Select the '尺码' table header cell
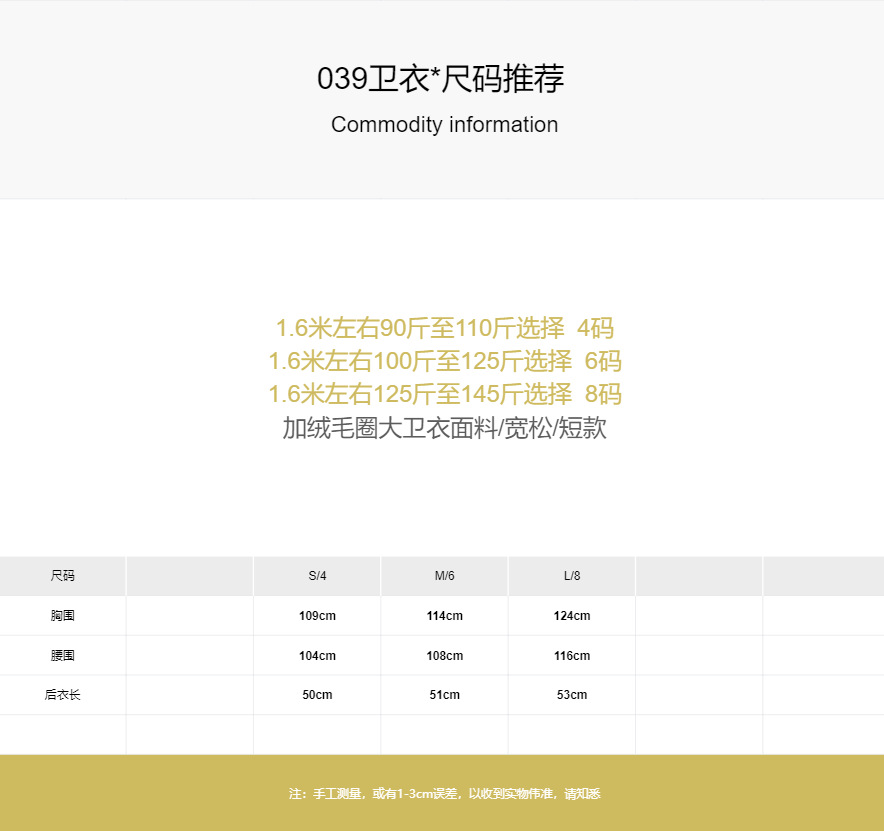Screen dimensions: 884x831 click(63, 576)
